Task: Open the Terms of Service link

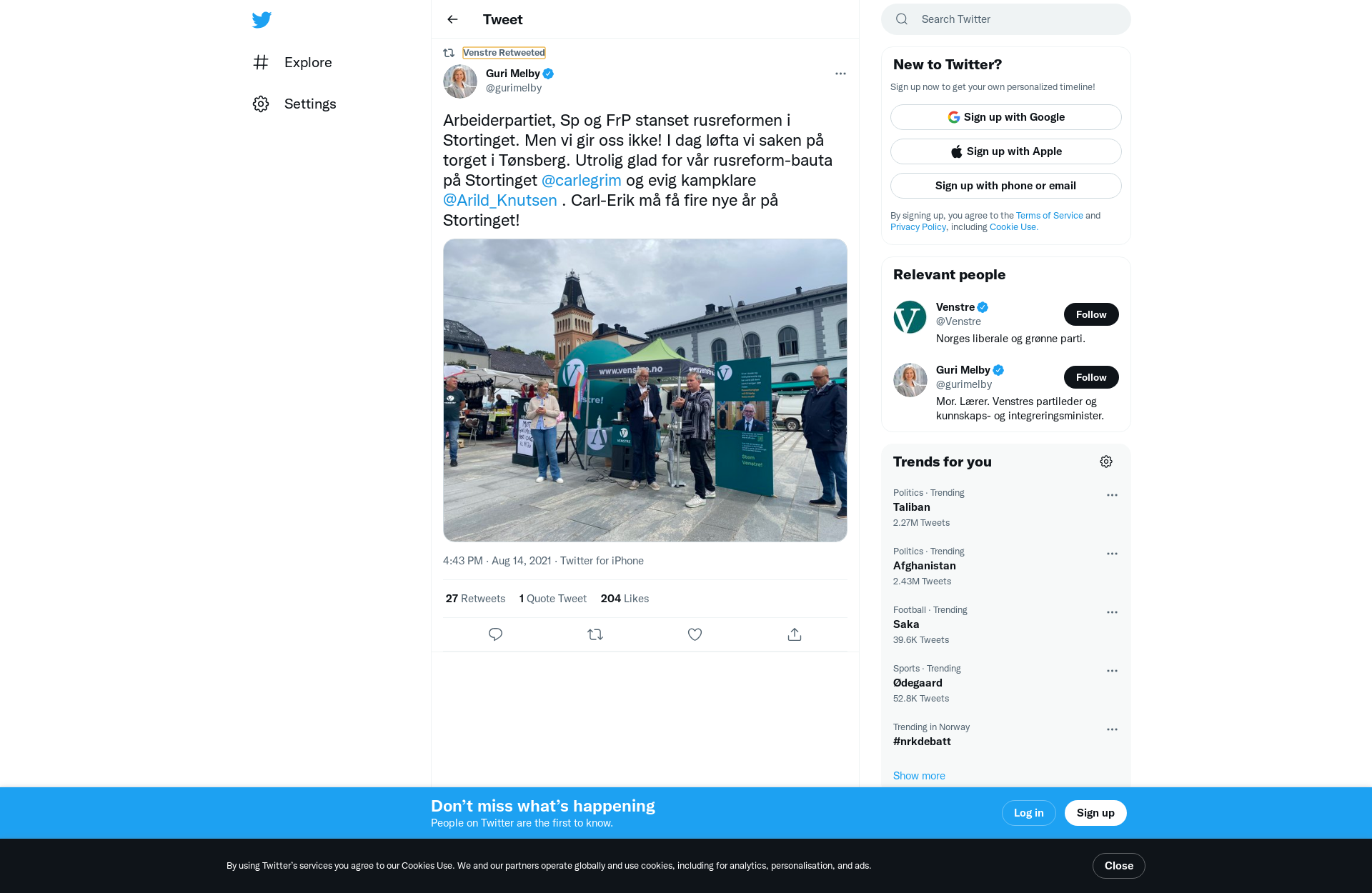Action: (1049, 216)
